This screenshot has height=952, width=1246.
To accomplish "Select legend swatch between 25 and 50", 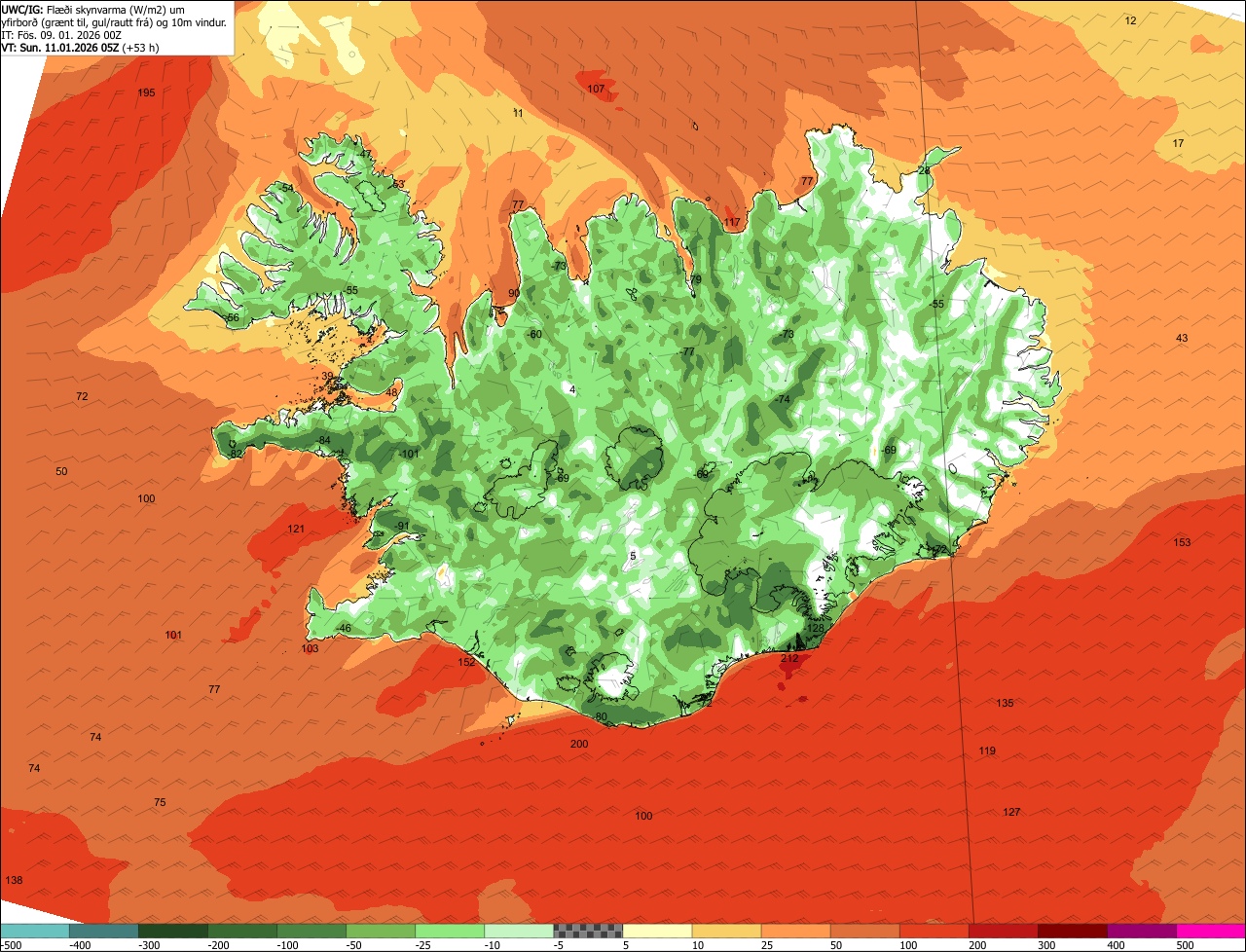I will point(796,931).
